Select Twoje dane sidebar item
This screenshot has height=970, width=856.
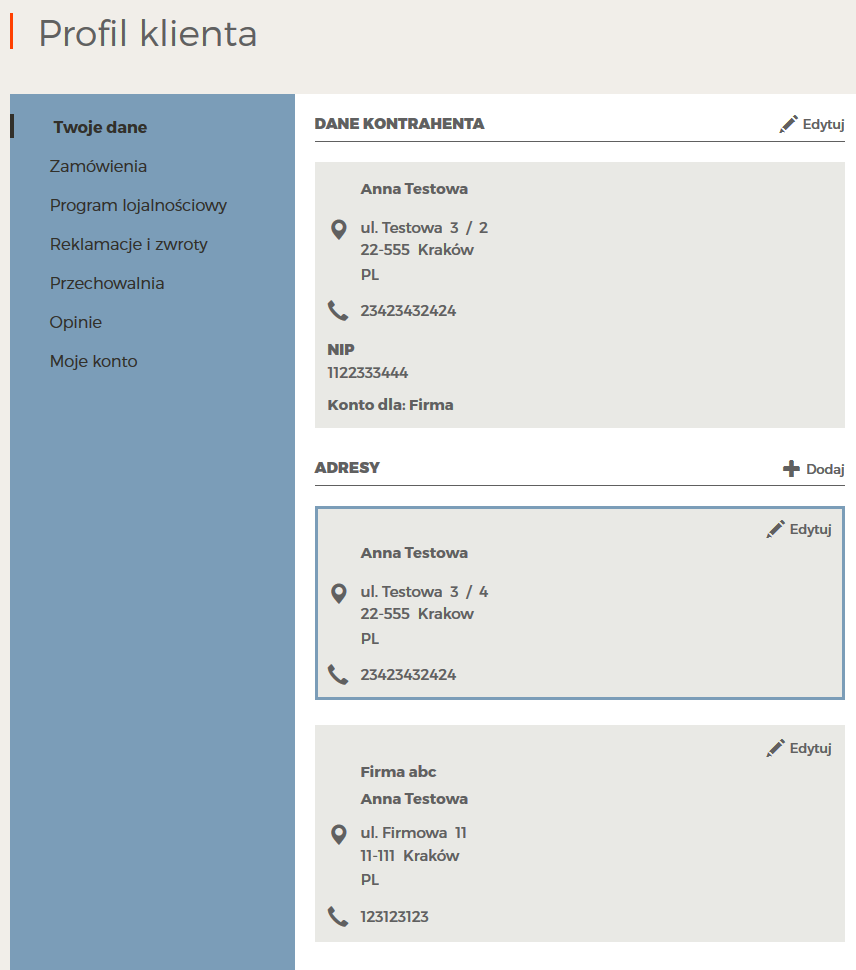tap(100, 127)
